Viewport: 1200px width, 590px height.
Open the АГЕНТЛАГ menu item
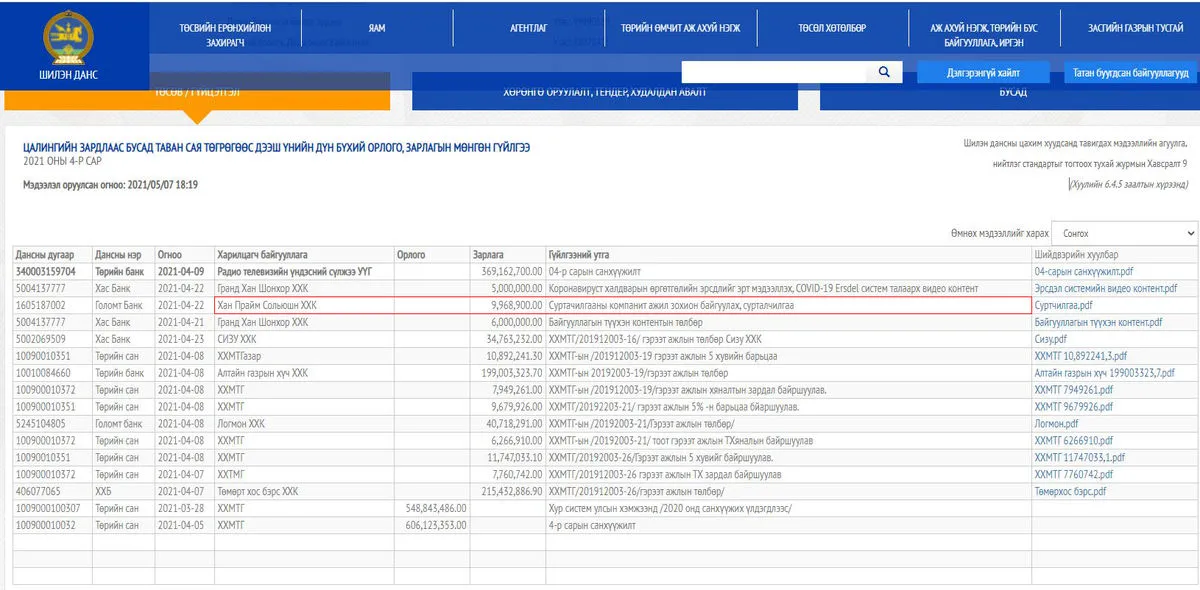tap(528, 28)
